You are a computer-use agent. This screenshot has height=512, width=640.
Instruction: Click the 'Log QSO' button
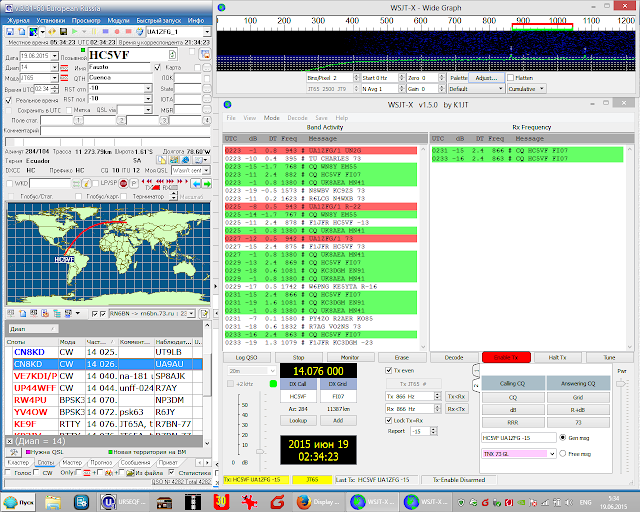tap(247, 357)
